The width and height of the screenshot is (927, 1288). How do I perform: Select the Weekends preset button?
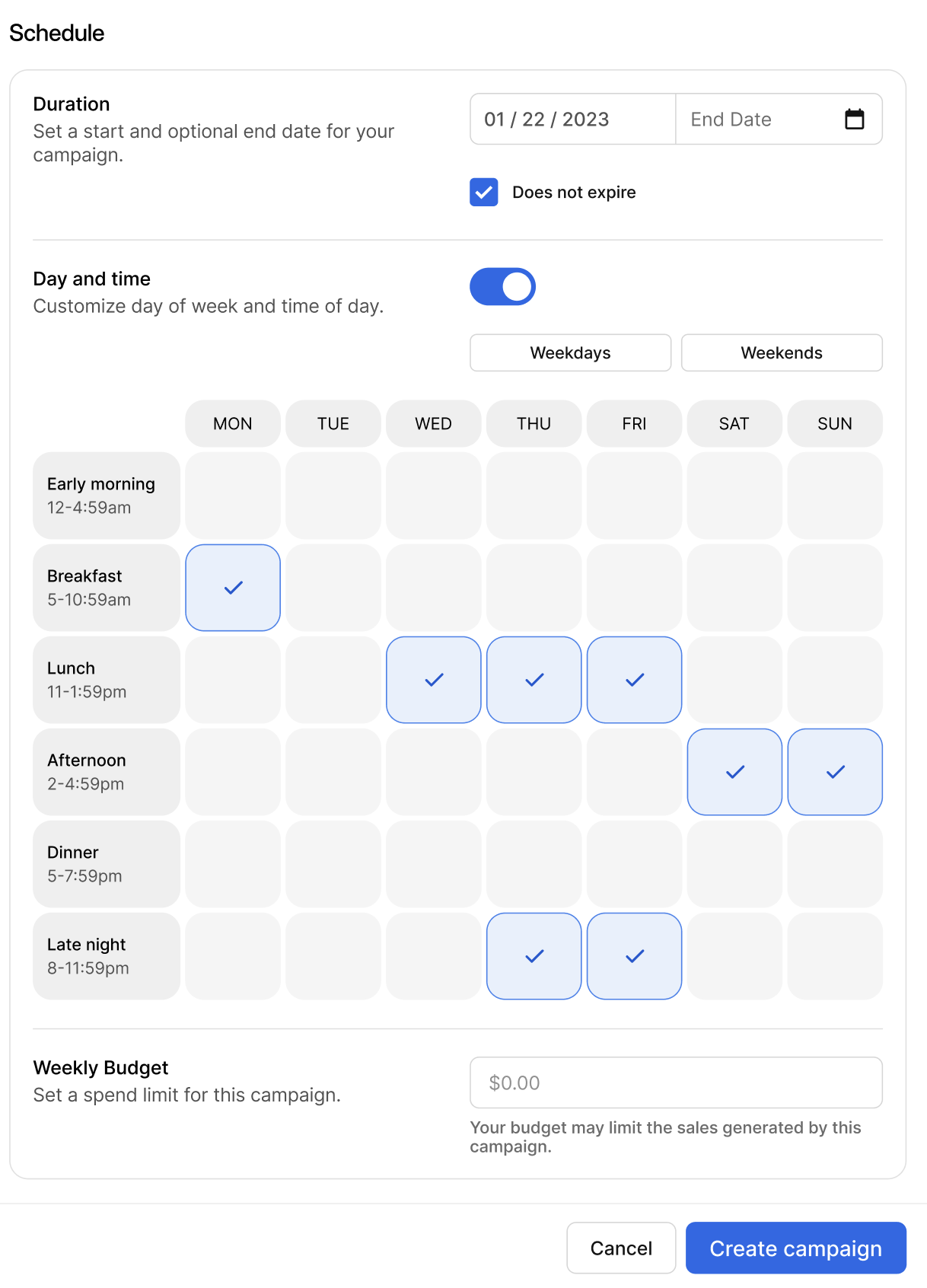point(782,353)
